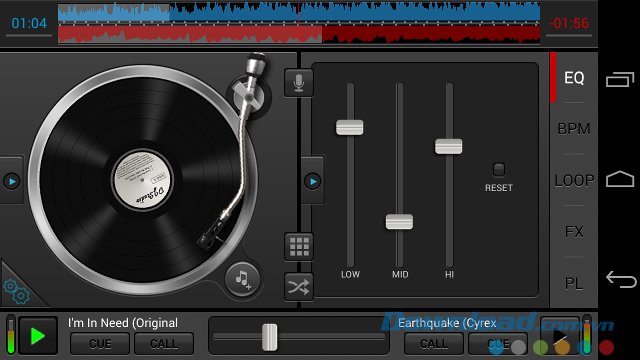Click the crossfader handle

point(269,337)
